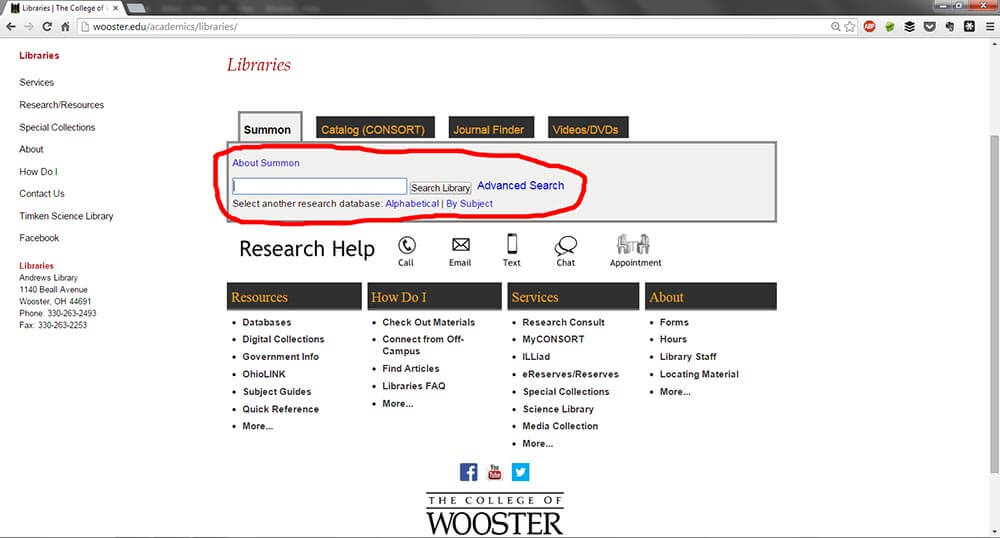This screenshot has height=538, width=1000.
Task: Click the browser home icon
Action: pos(65,27)
